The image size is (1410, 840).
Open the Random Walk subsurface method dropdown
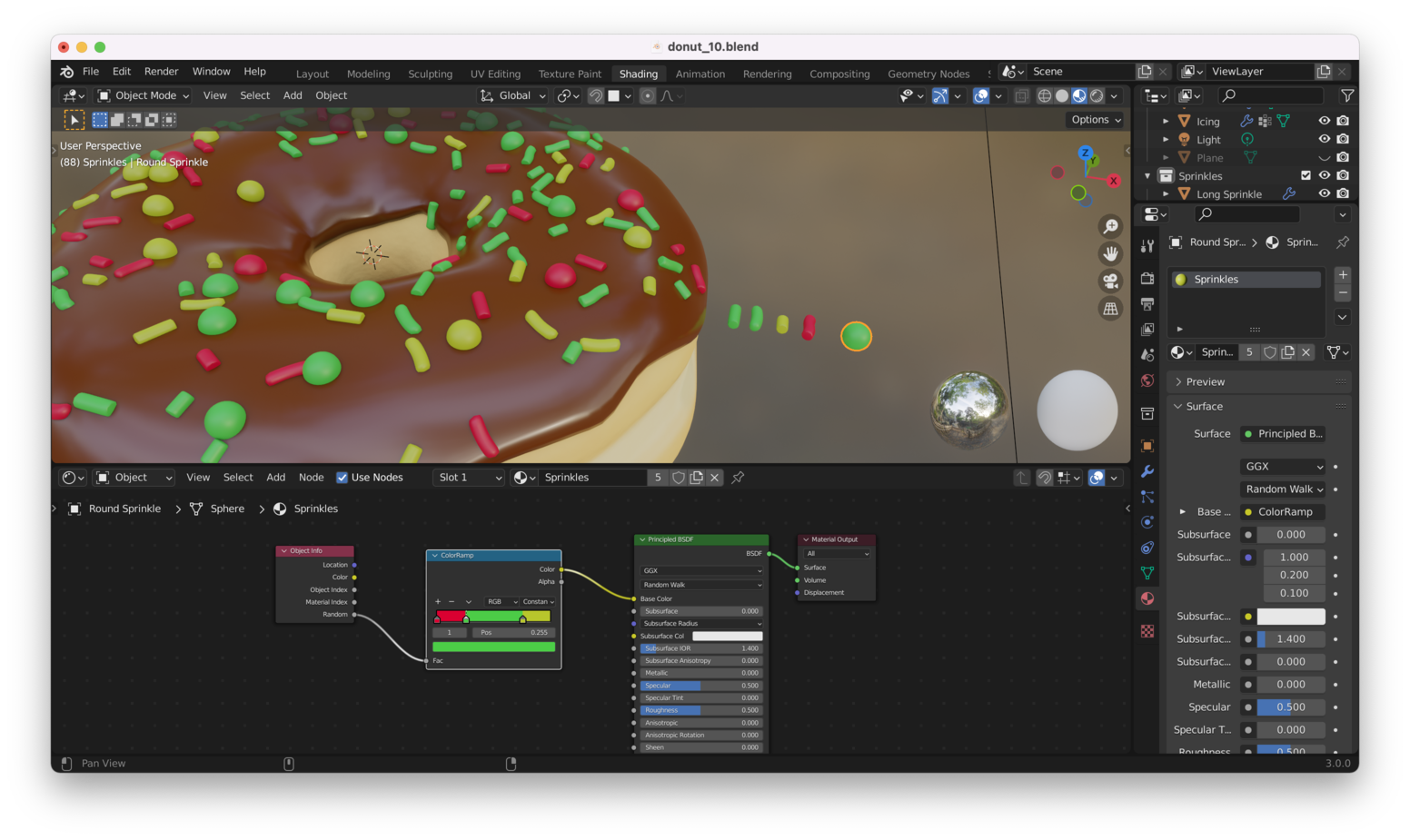[x=1284, y=489]
